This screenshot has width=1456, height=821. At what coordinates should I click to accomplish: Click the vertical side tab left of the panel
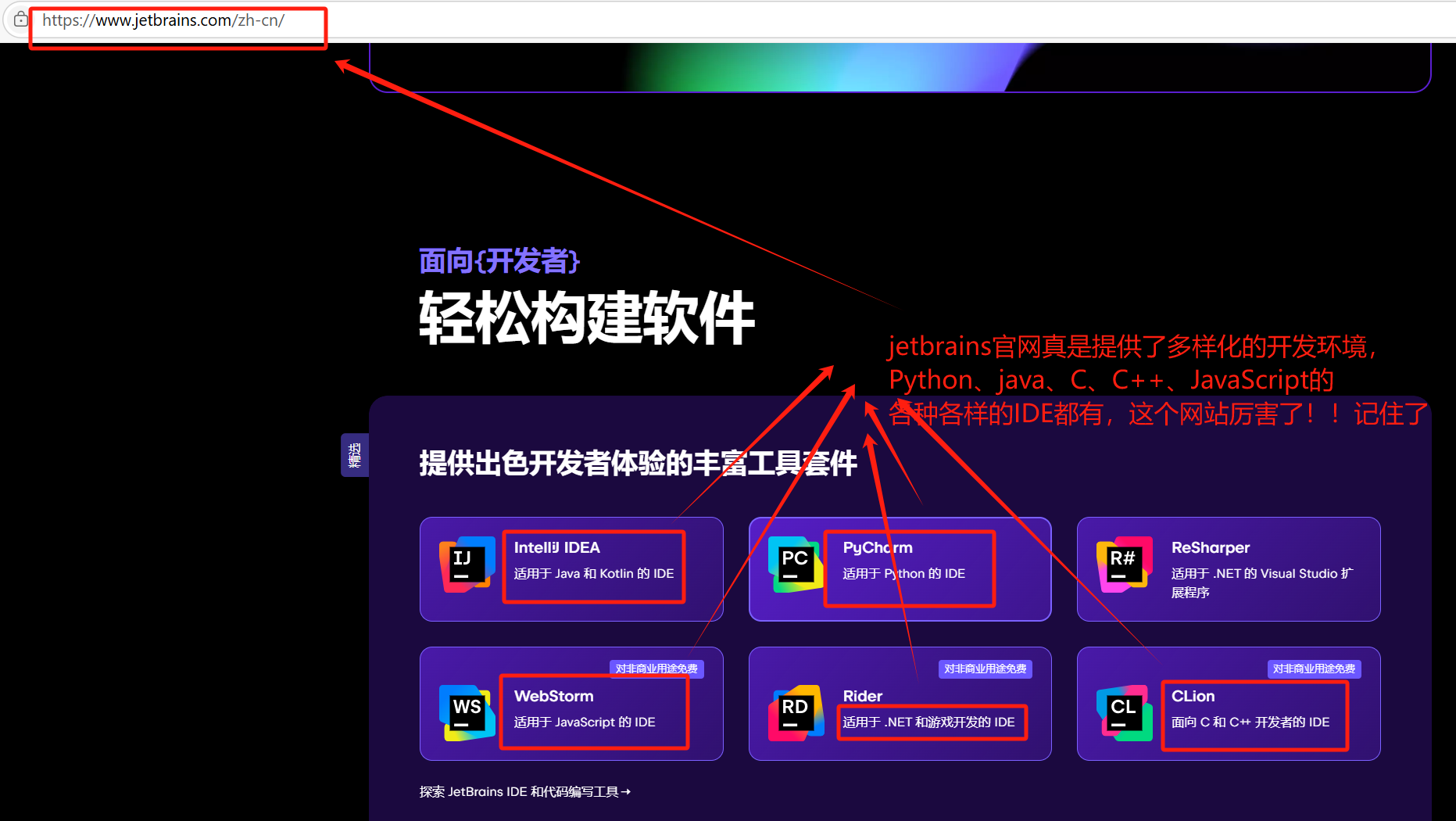[355, 455]
